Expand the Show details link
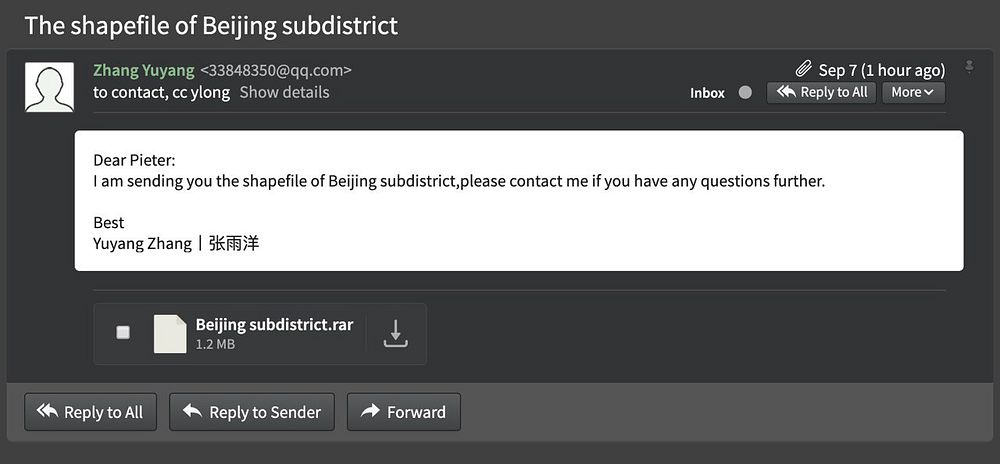The height and width of the screenshot is (464, 1000). coord(284,92)
